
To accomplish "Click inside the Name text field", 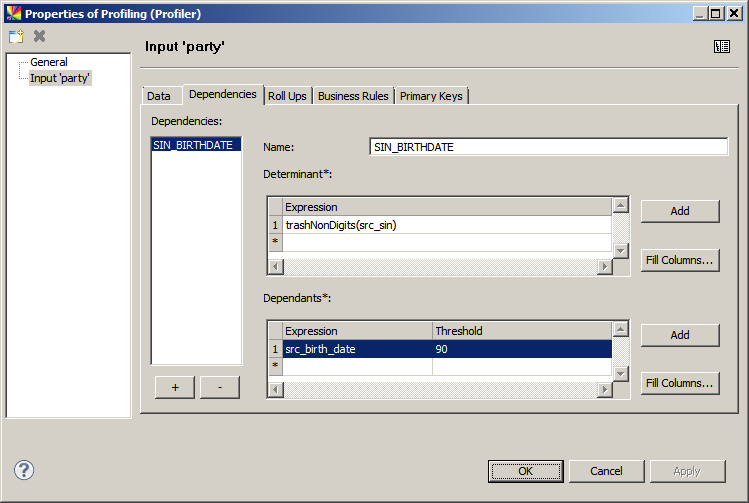I will click(x=548, y=147).
